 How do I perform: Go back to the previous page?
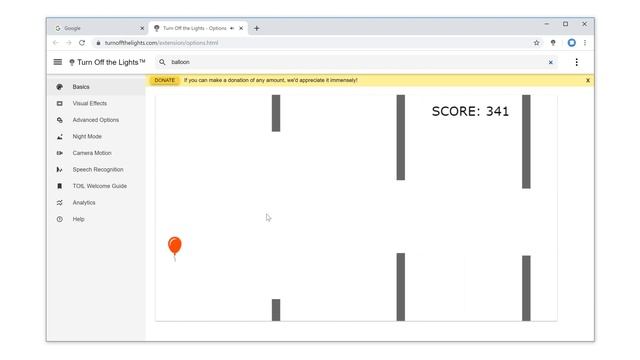[x=56, y=43]
